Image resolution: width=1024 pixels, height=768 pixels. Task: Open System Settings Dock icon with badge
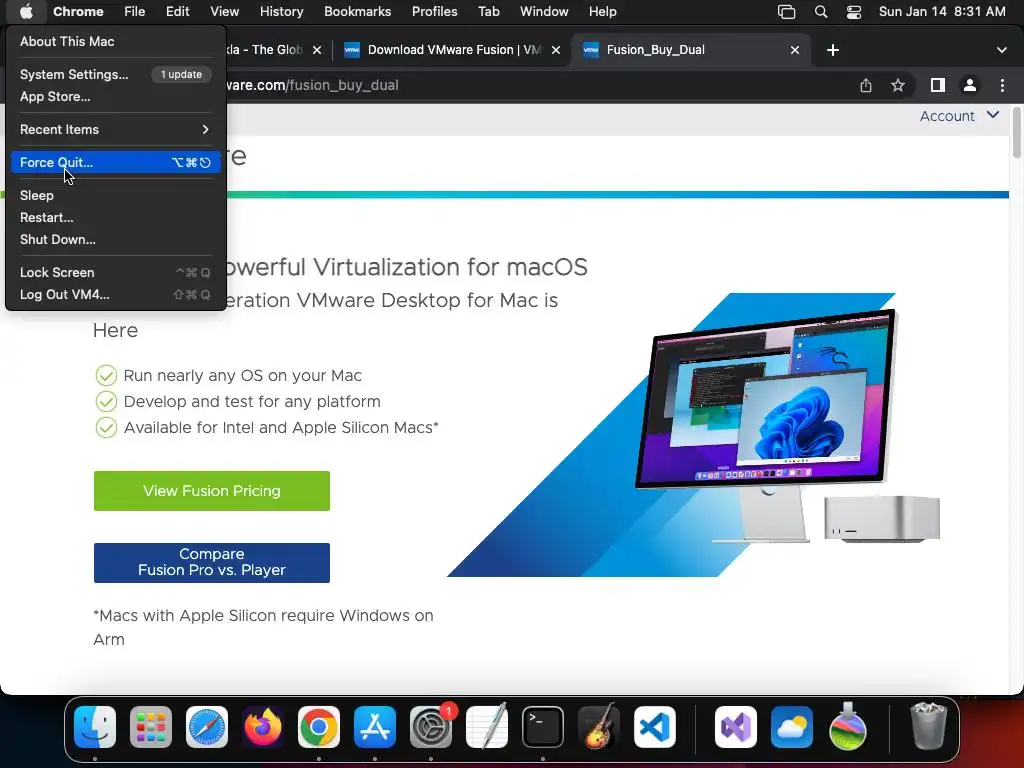tap(431, 727)
